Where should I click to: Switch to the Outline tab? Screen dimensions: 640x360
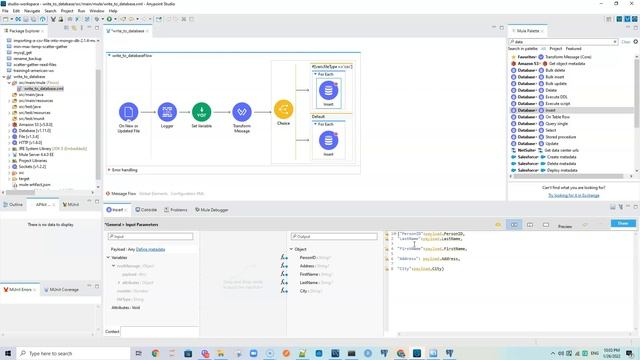(x=13, y=204)
